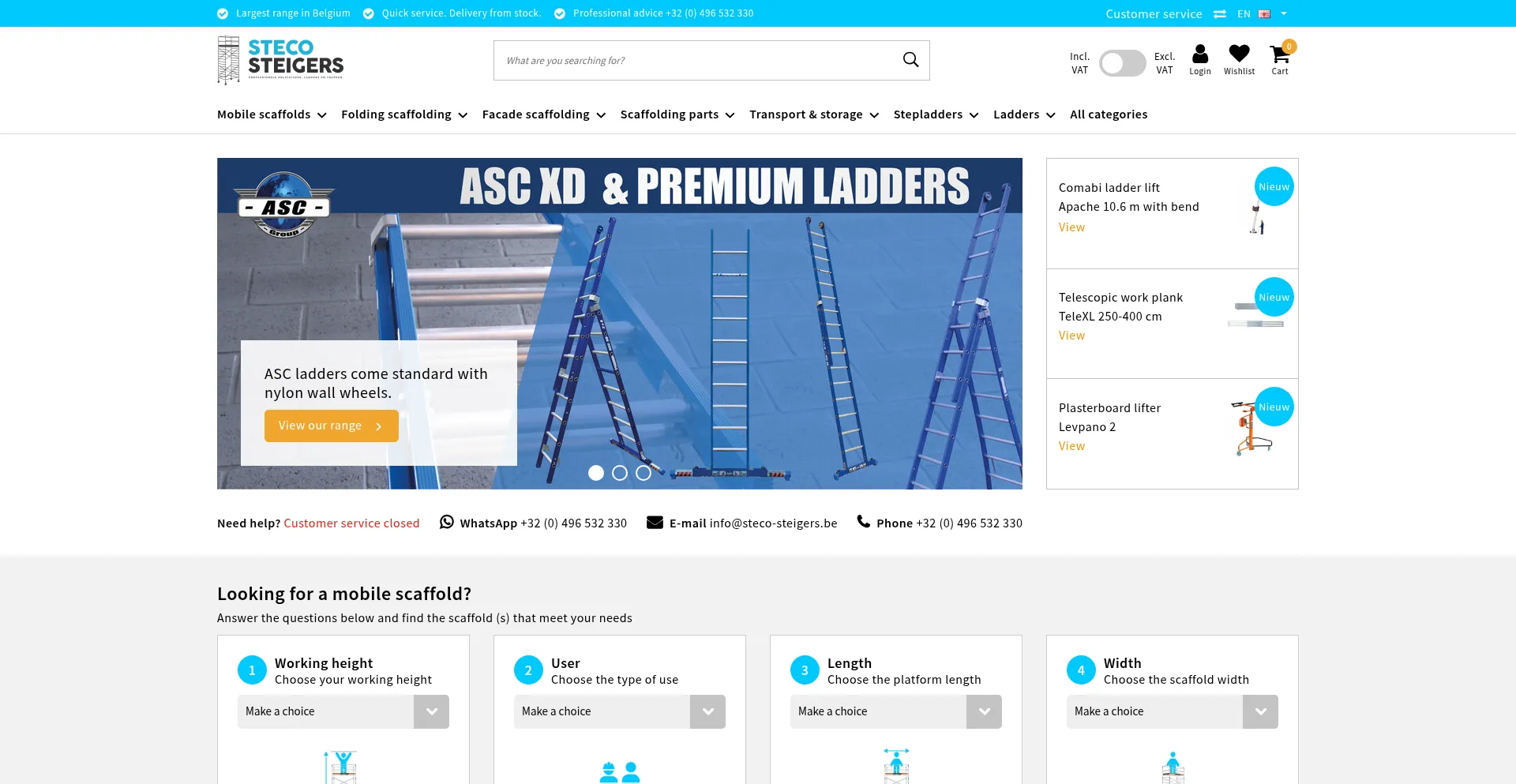Viewport: 1516px width, 784px height.
Task: Toggle the Incl./Excl. VAT switch
Action: pos(1122,63)
